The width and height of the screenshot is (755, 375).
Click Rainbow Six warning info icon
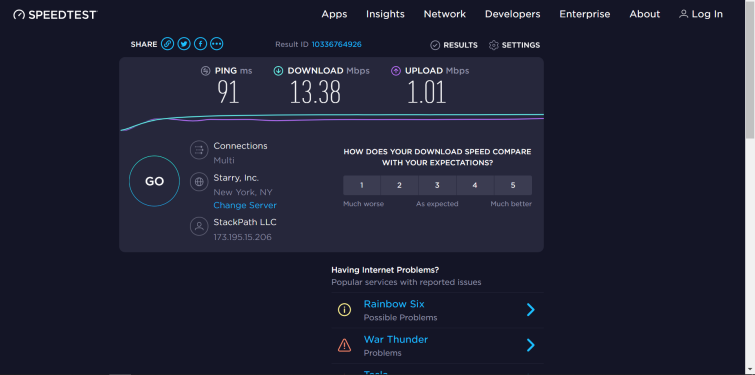click(x=344, y=310)
